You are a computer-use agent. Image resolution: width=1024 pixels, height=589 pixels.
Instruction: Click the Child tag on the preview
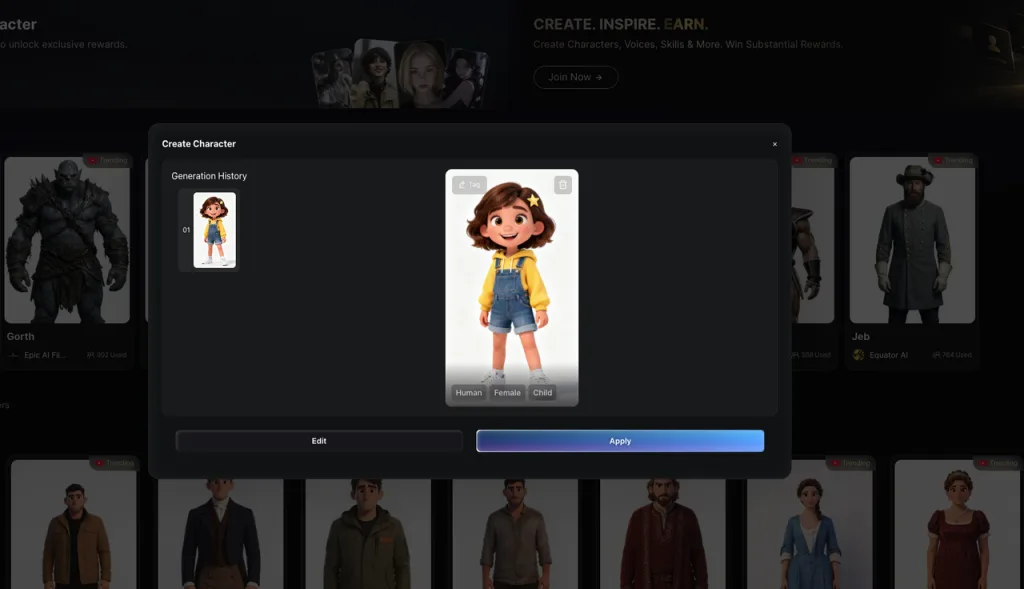542,392
